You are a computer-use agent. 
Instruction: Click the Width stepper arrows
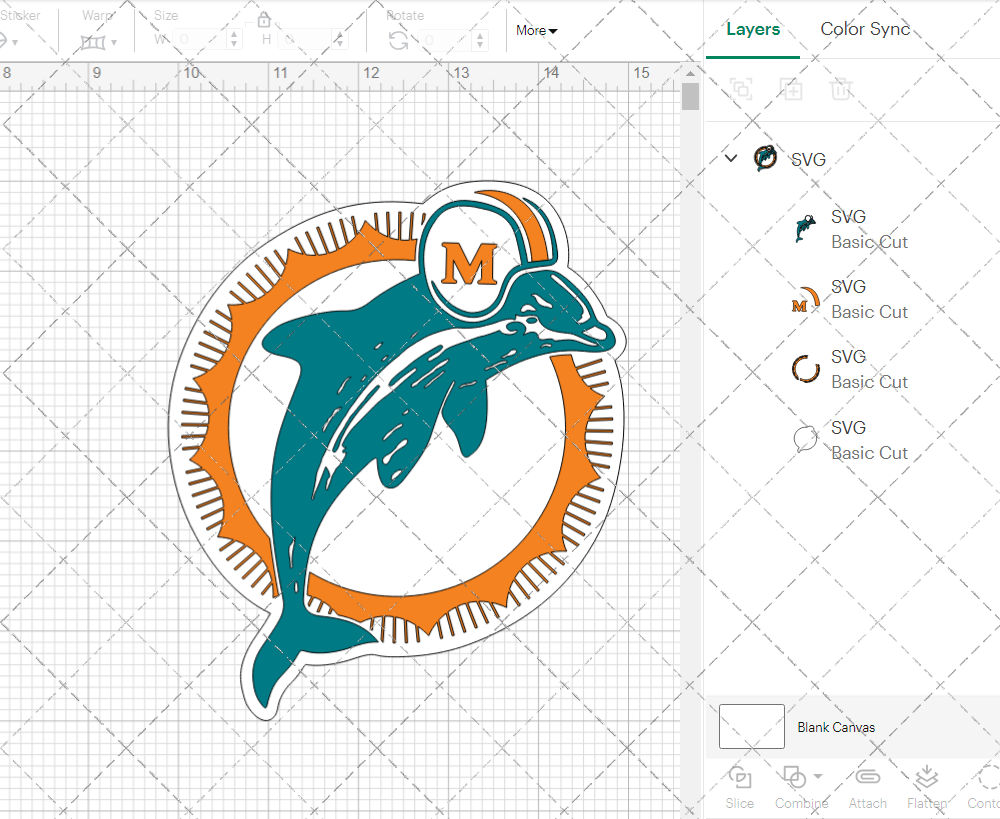pyautogui.click(x=234, y=40)
